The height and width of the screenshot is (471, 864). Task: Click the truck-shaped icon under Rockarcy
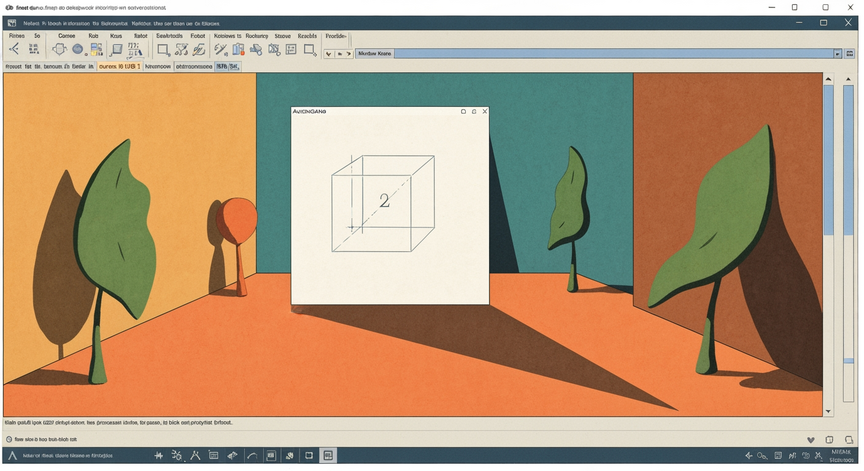click(x=256, y=50)
